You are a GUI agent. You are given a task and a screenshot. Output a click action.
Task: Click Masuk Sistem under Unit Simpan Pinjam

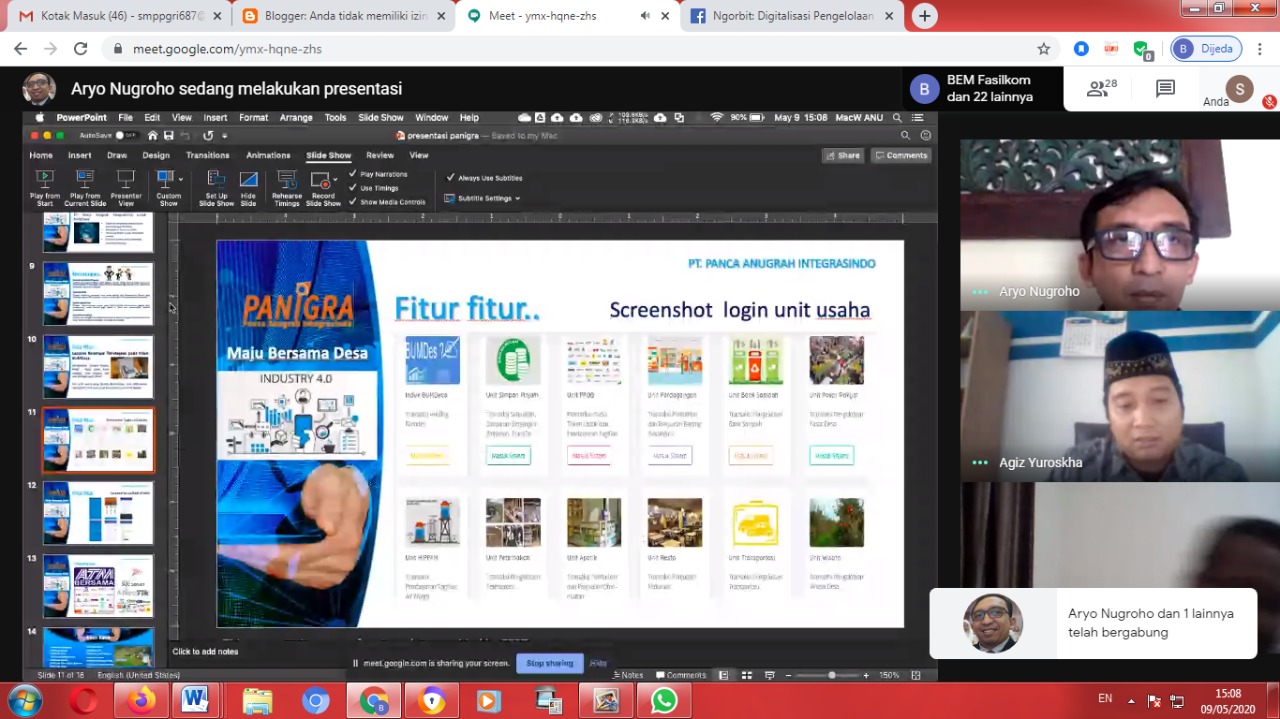click(x=508, y=456)
